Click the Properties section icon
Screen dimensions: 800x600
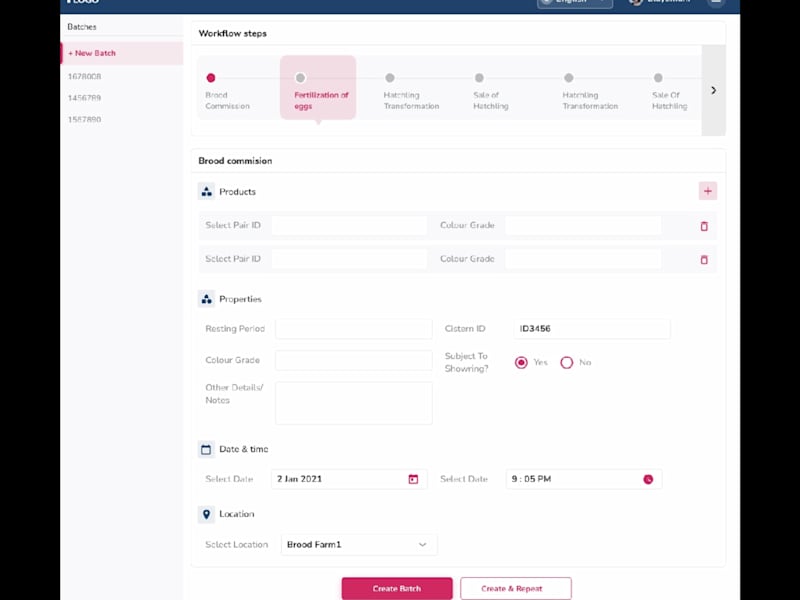[x=207, y=298]
